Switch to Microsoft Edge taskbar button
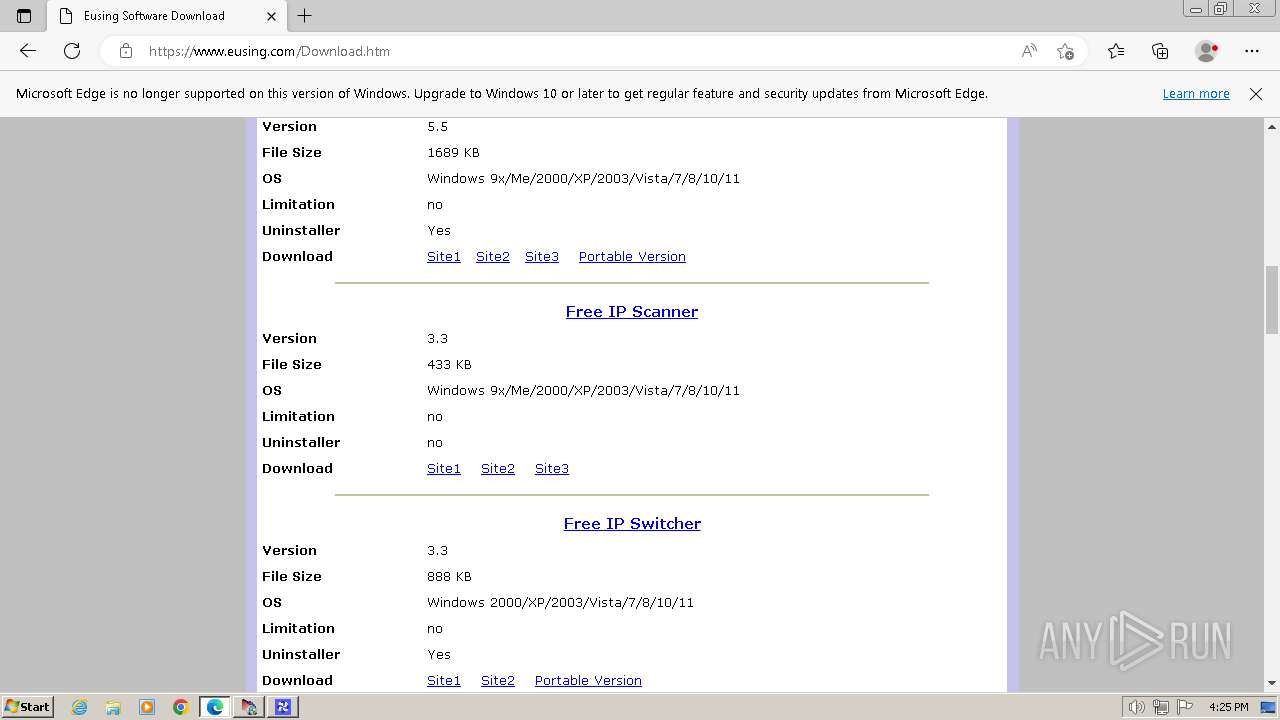Viewport: 1280px width, 720px height. click(215, 707)
